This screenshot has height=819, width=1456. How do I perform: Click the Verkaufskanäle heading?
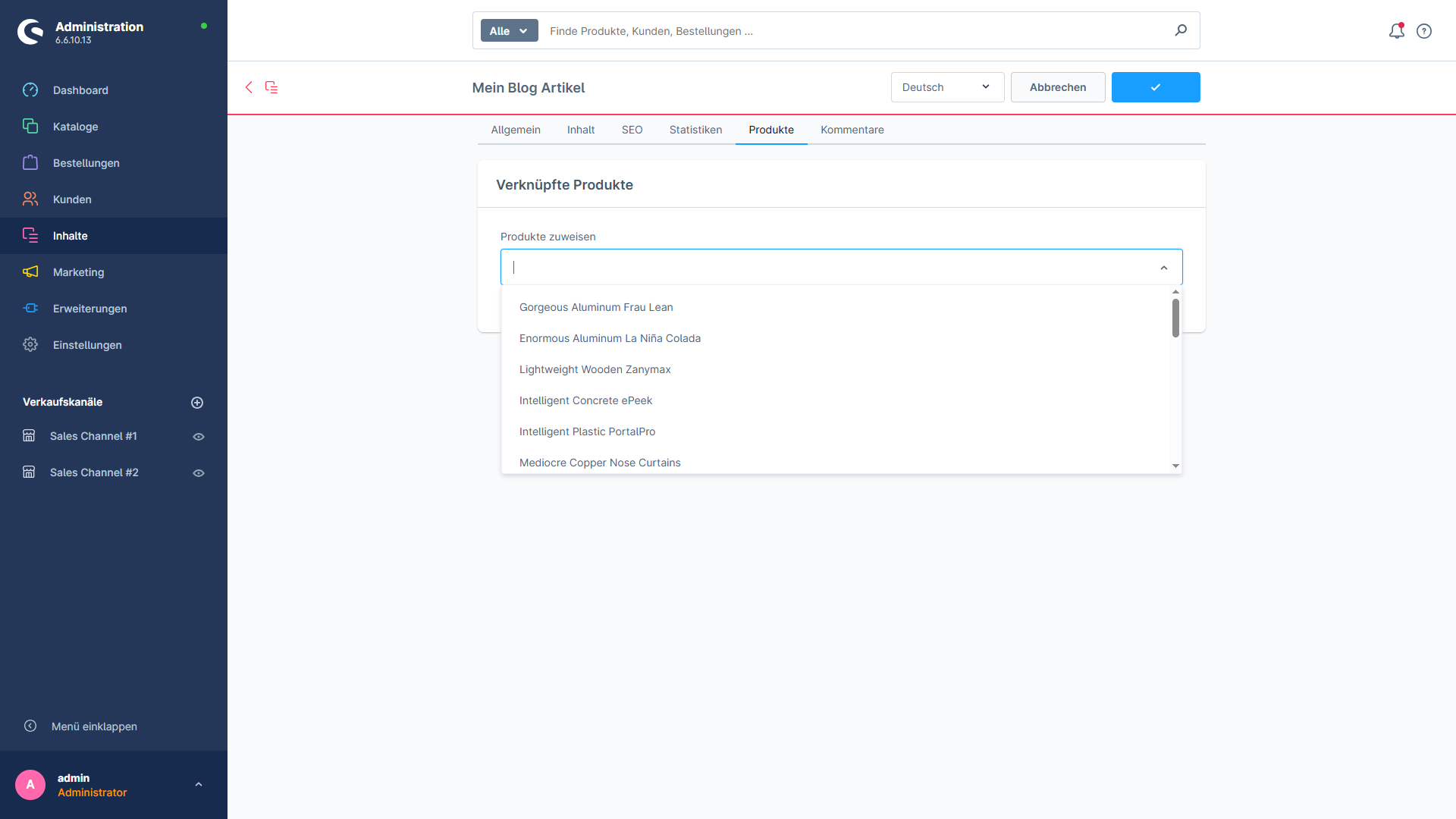tap(62, 402)
